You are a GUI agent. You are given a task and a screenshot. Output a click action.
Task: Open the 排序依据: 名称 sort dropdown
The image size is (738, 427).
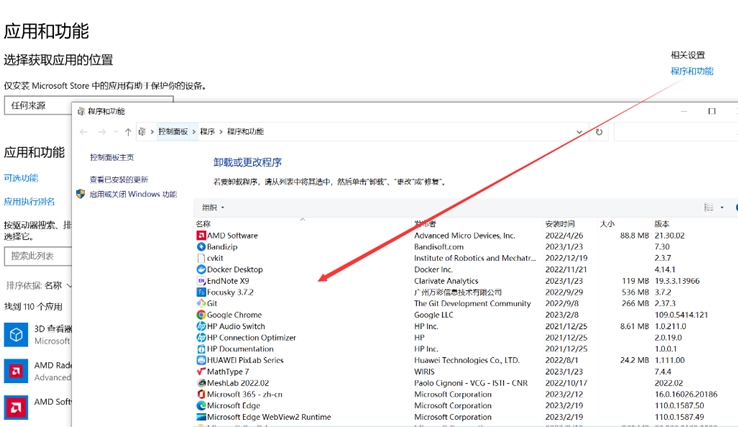click(39, 285)
